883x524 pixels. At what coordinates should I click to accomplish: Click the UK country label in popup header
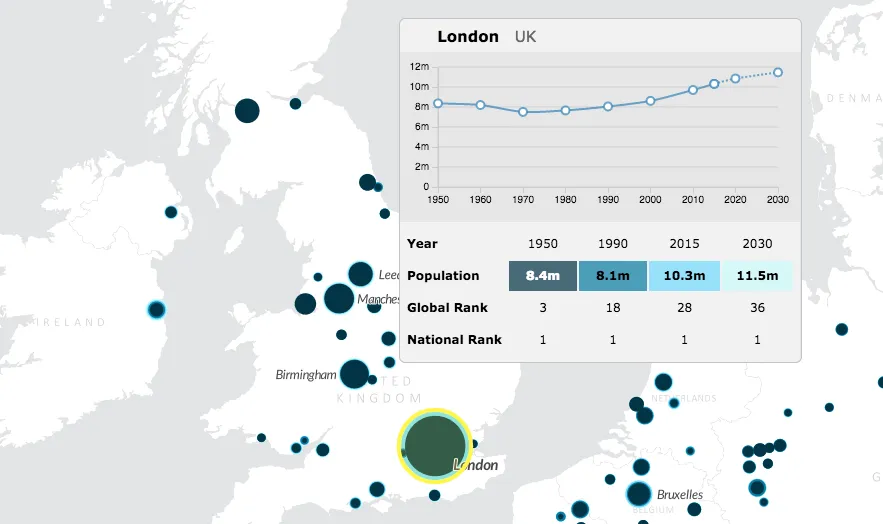tap(525, 37)
